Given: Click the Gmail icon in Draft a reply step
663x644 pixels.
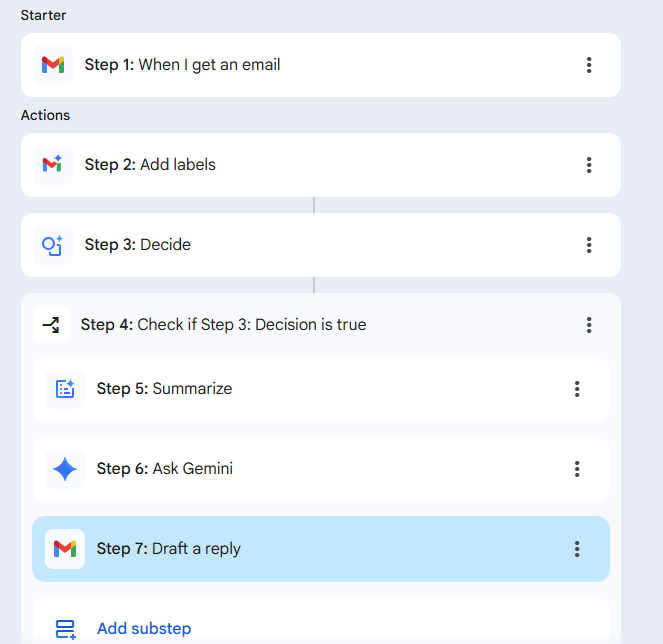Looking at the screenshot, I should tap(65, 549).
